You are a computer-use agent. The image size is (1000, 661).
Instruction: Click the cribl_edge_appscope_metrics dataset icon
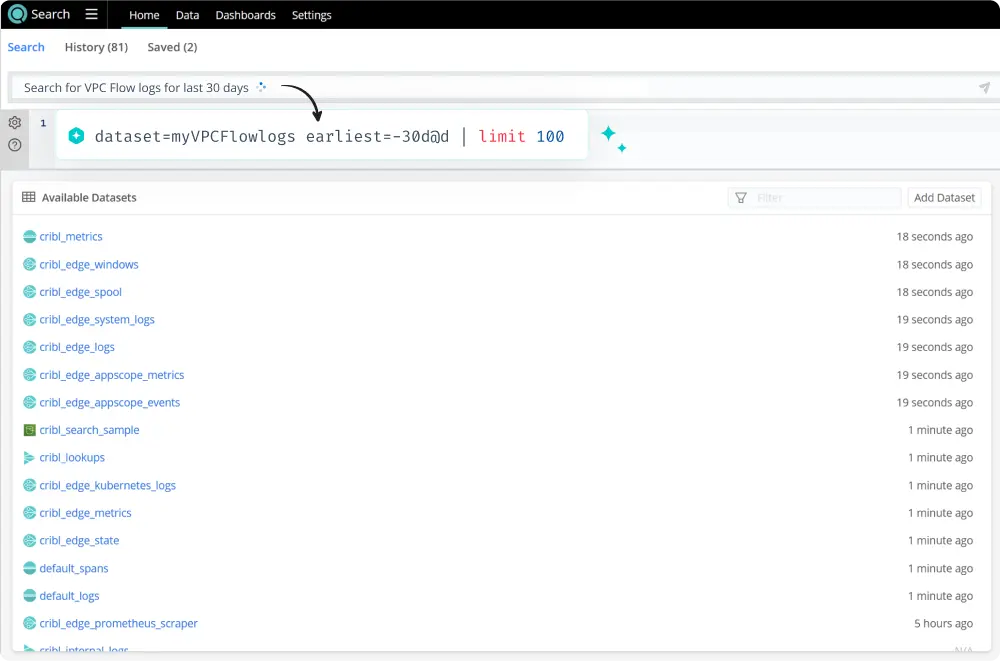(x=29, y=375)
